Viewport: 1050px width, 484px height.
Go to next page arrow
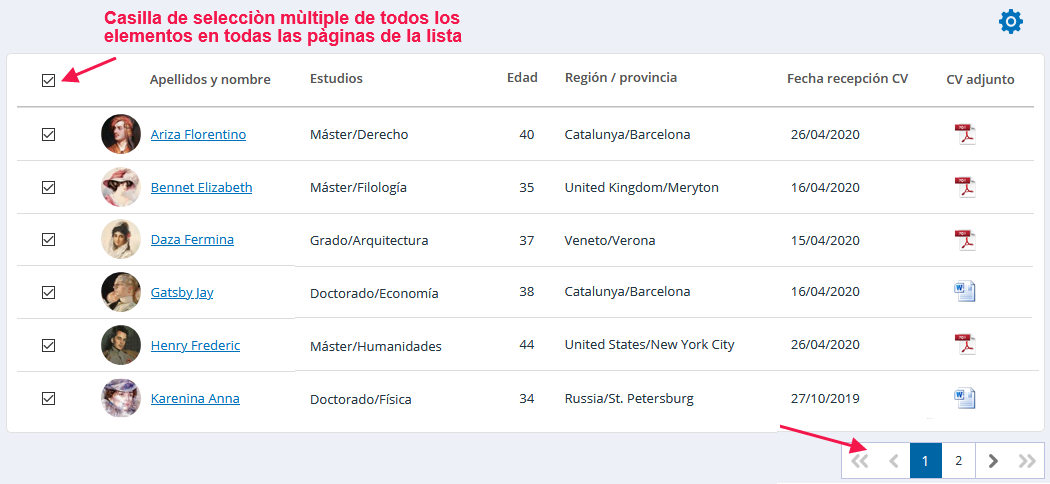[993, 461]
